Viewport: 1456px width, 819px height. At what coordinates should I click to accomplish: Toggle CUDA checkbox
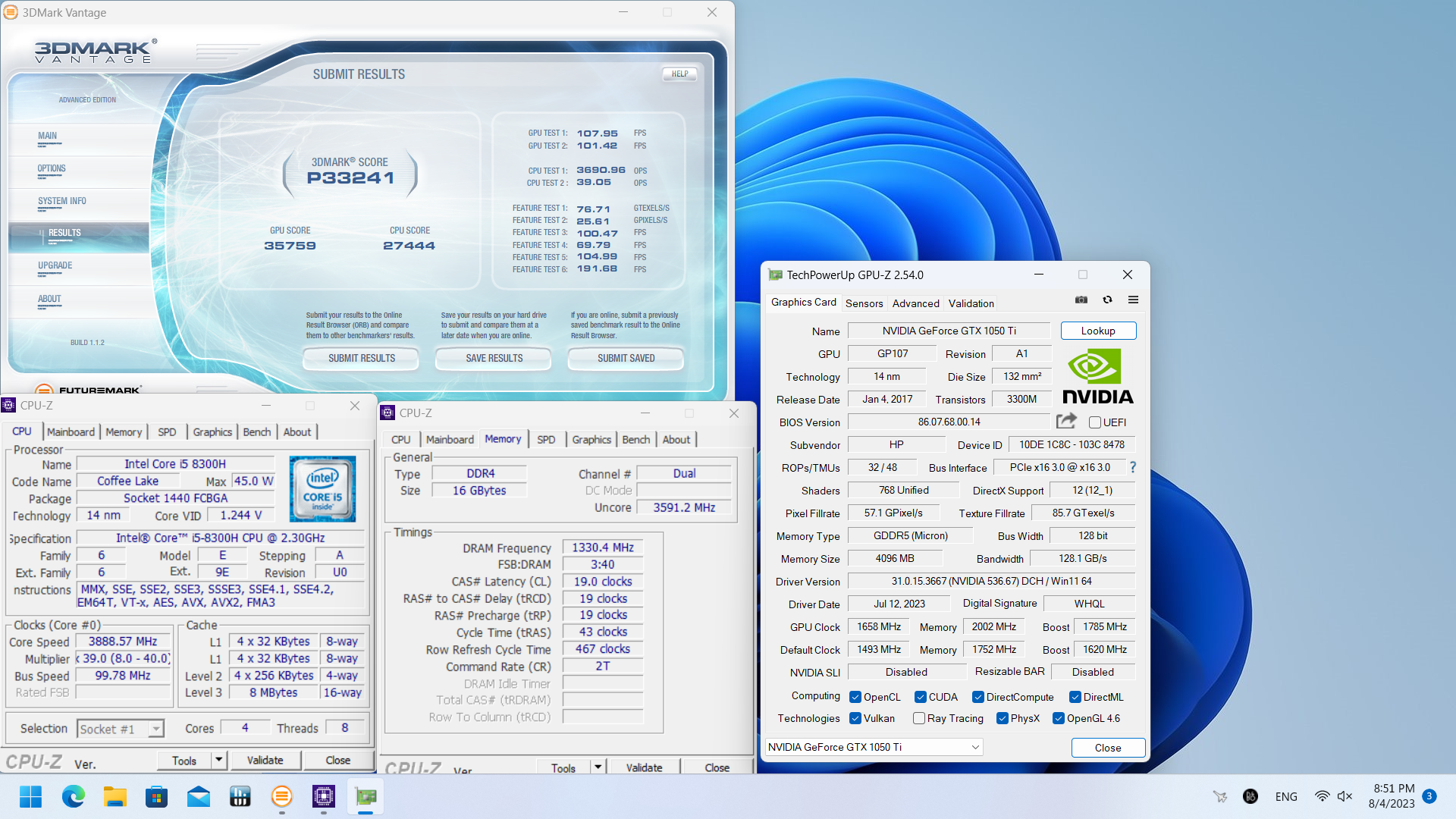coord(921,697)
